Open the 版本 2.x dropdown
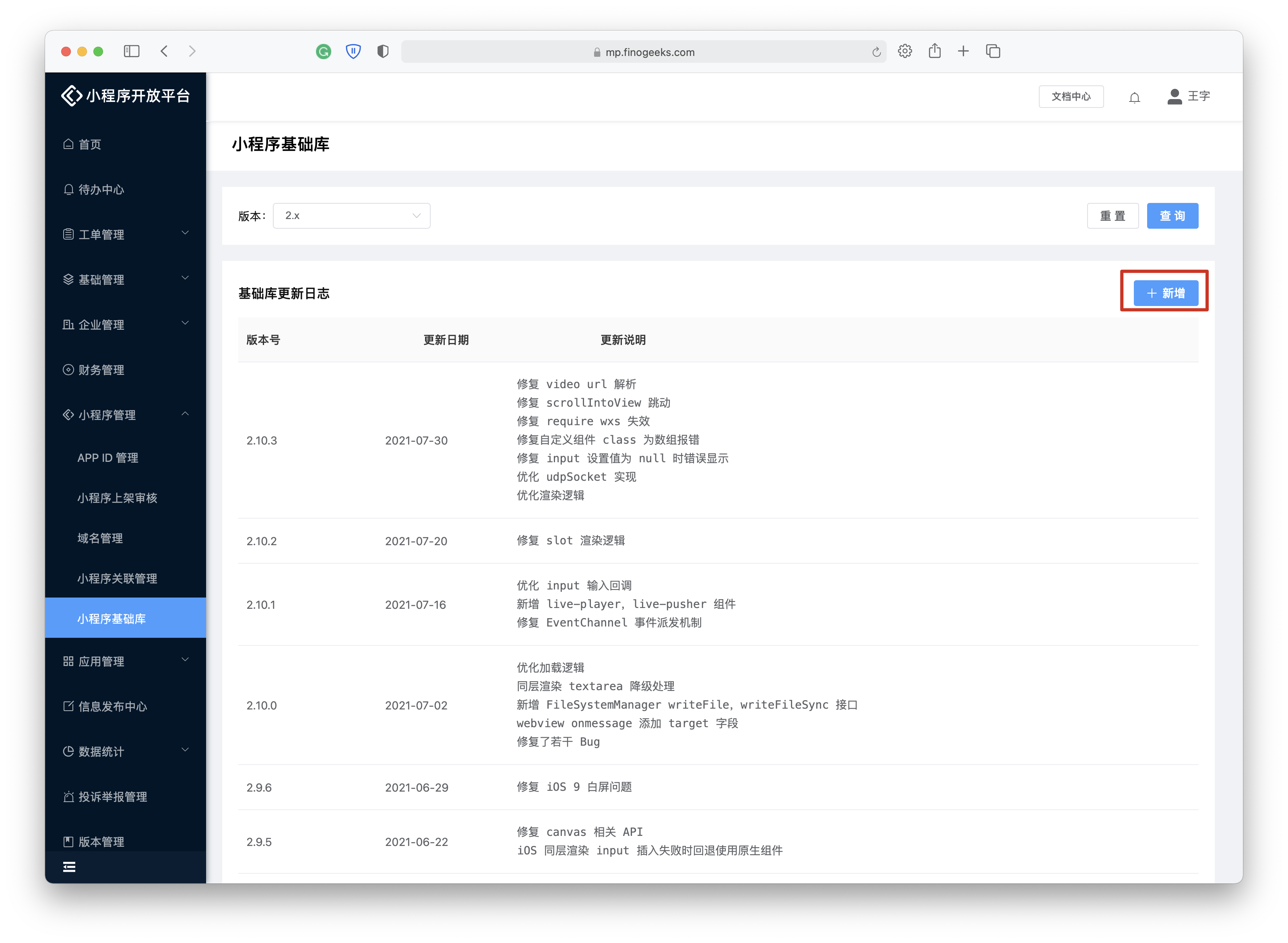 (x=351, y=216)
